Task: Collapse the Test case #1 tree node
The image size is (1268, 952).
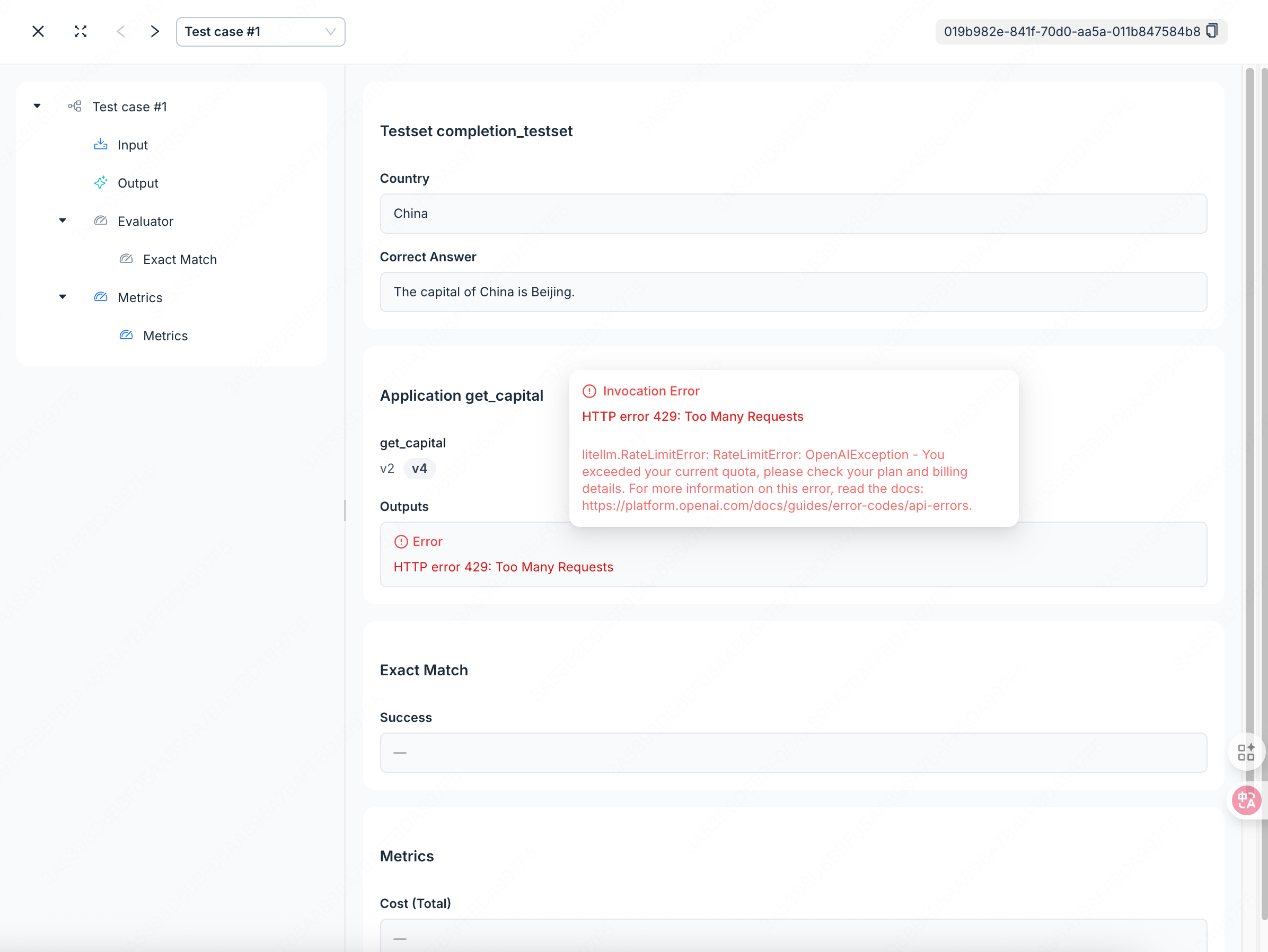Action: 37,106
